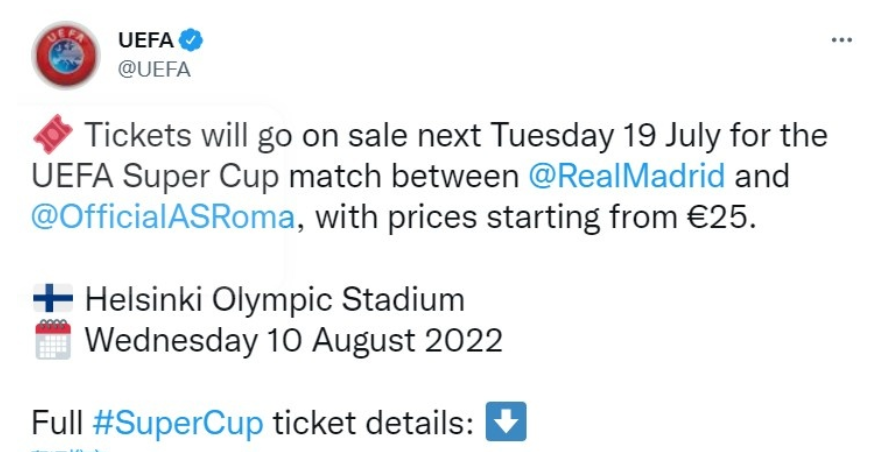Open the #SuperCup hashtag

(x=177, y=423)
